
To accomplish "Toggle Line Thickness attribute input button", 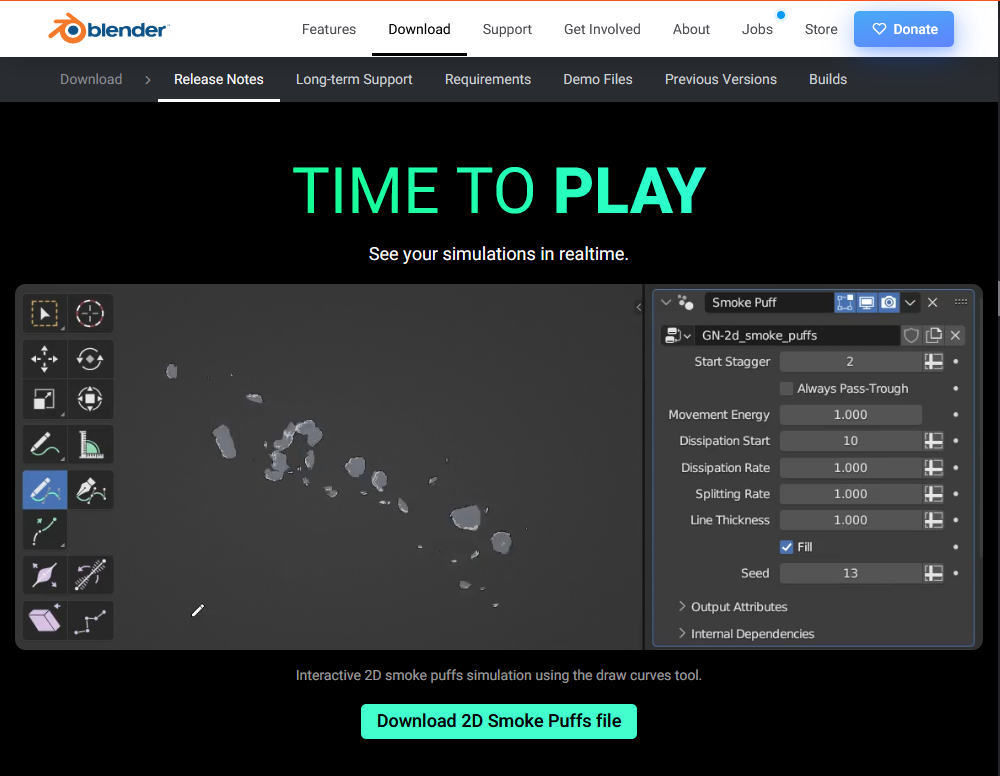I will pyautogui.click(x=934, y=520).
